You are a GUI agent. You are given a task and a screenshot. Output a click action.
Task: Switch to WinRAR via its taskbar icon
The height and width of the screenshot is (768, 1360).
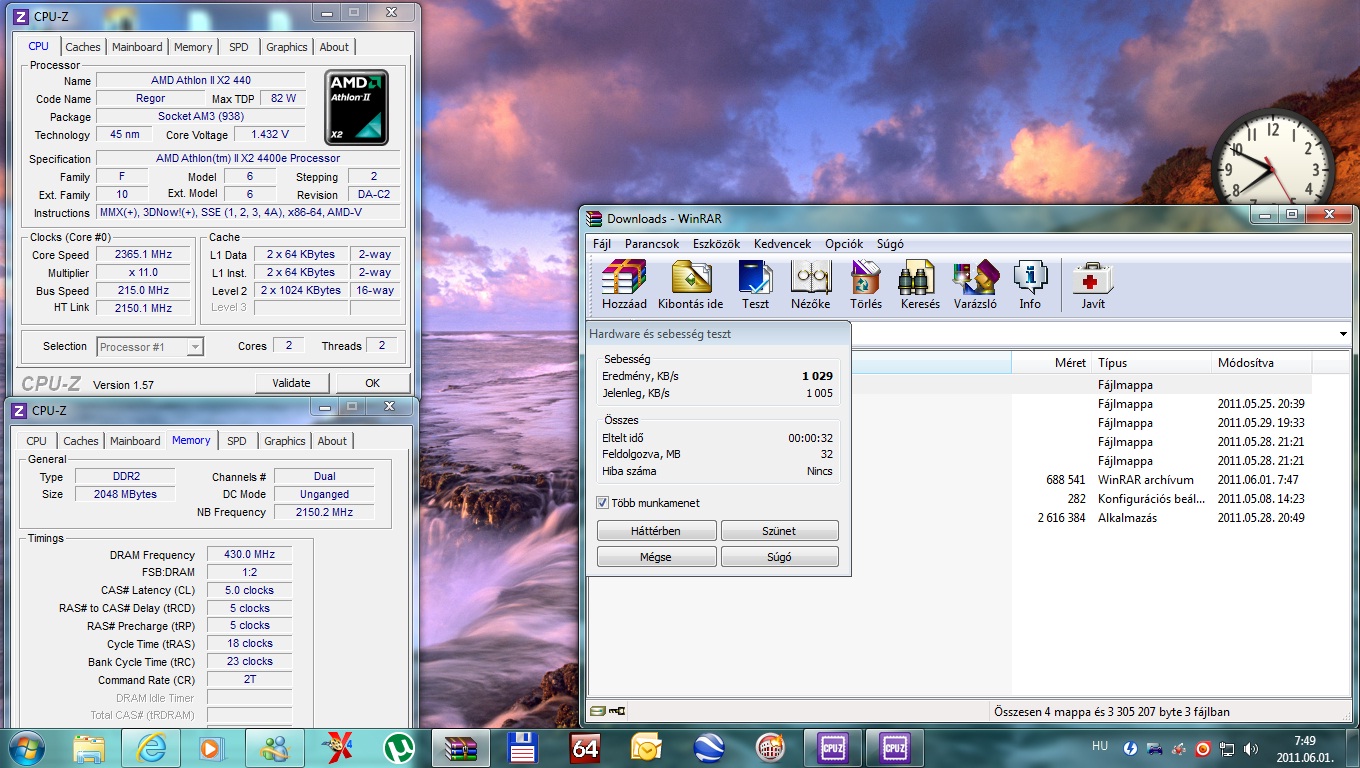tap(461, 748)
